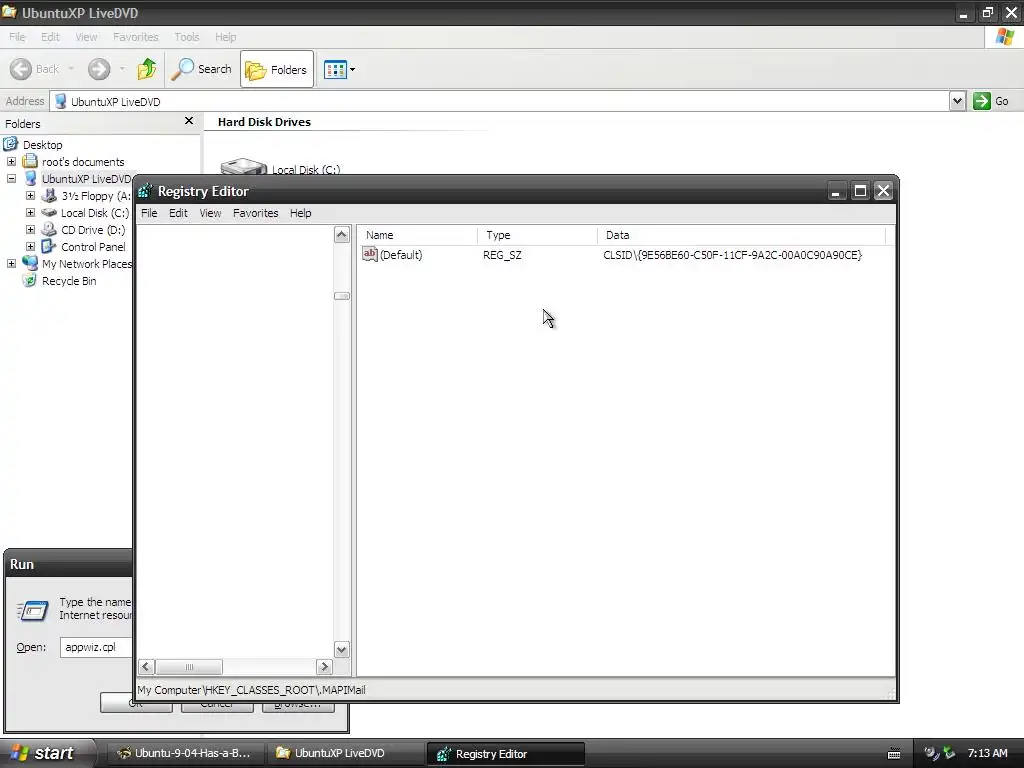Click the Start button

46,753
